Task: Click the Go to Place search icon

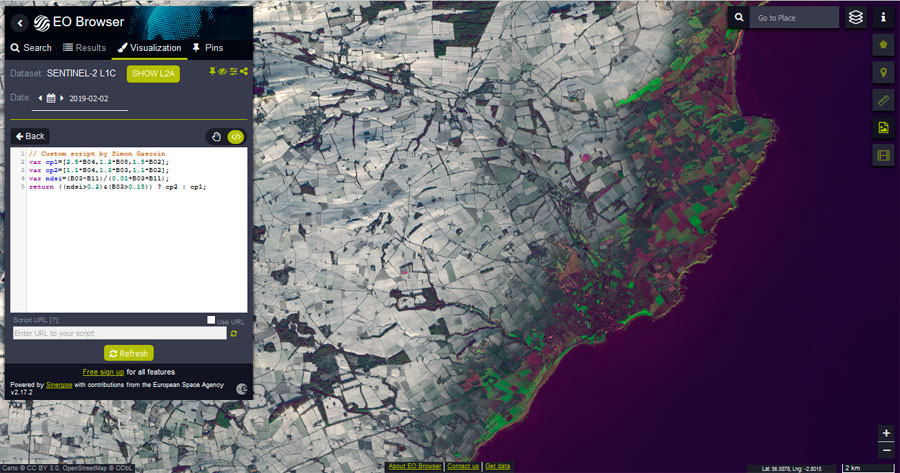Action: click(x=739, y=18)
